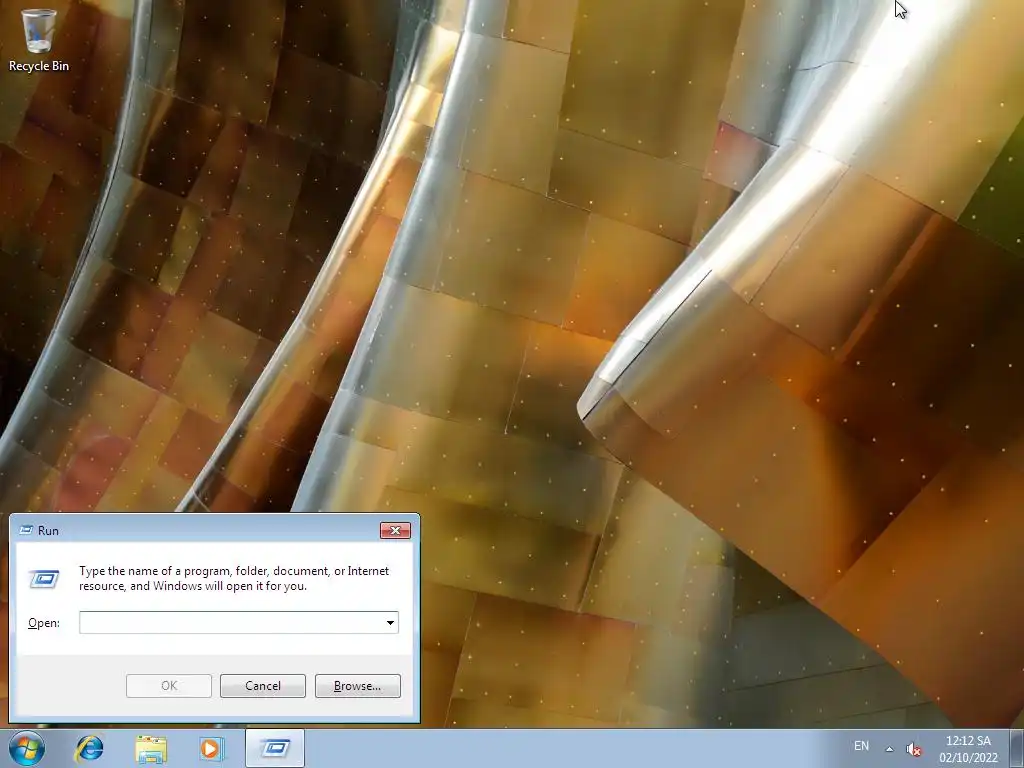1024x768 pixels.
Task: Launch Windows Media Player from the taskbar
Action: pyautogui.click(x=211, y=748)
